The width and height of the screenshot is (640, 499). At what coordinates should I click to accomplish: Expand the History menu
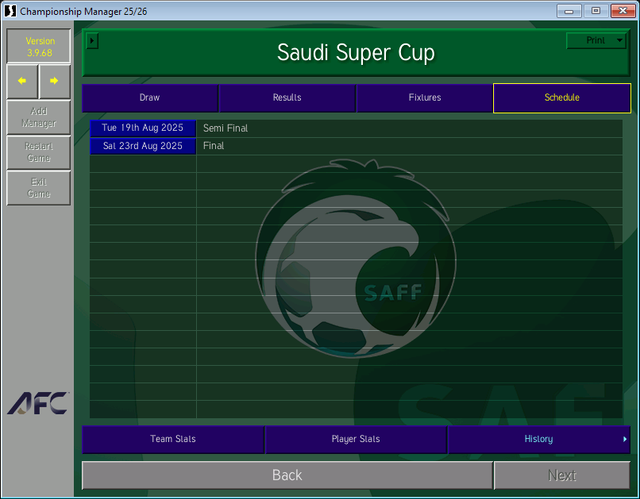pos(539,439)
